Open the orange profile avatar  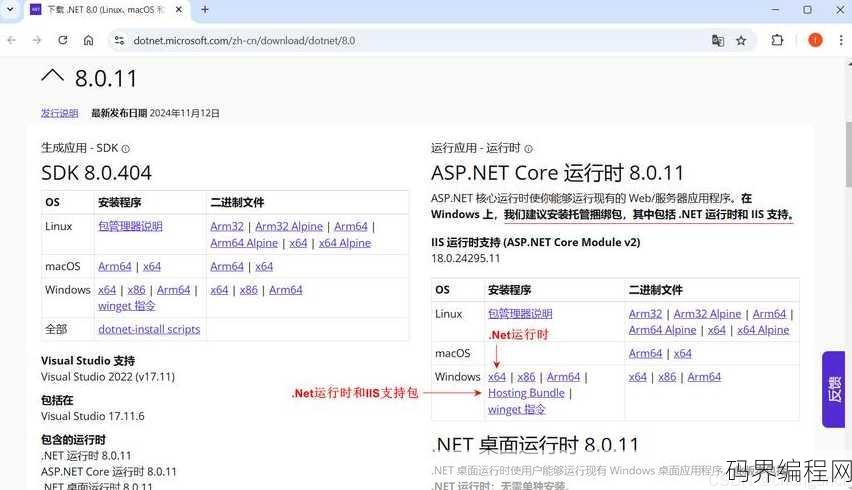(x=815, y=40)
